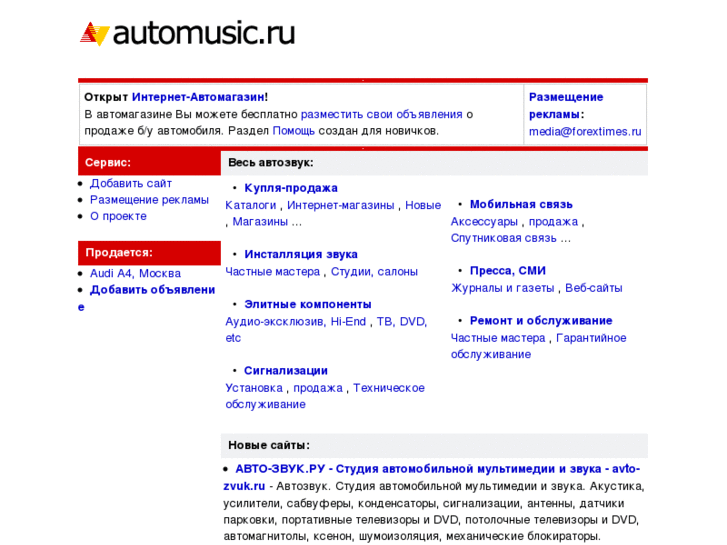Screen dimensions: 727x545
Task: Open the Студии, салоны link
Action: pyautogui.click(x=374, y=271)
